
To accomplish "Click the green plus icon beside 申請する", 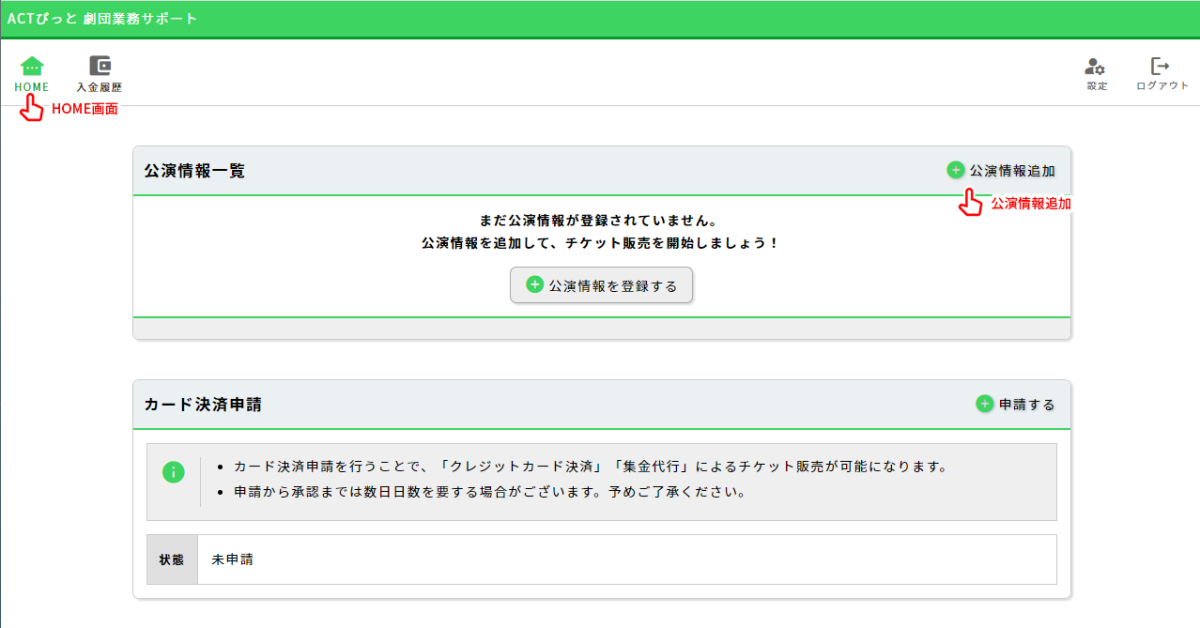I will tap(984, 404).
